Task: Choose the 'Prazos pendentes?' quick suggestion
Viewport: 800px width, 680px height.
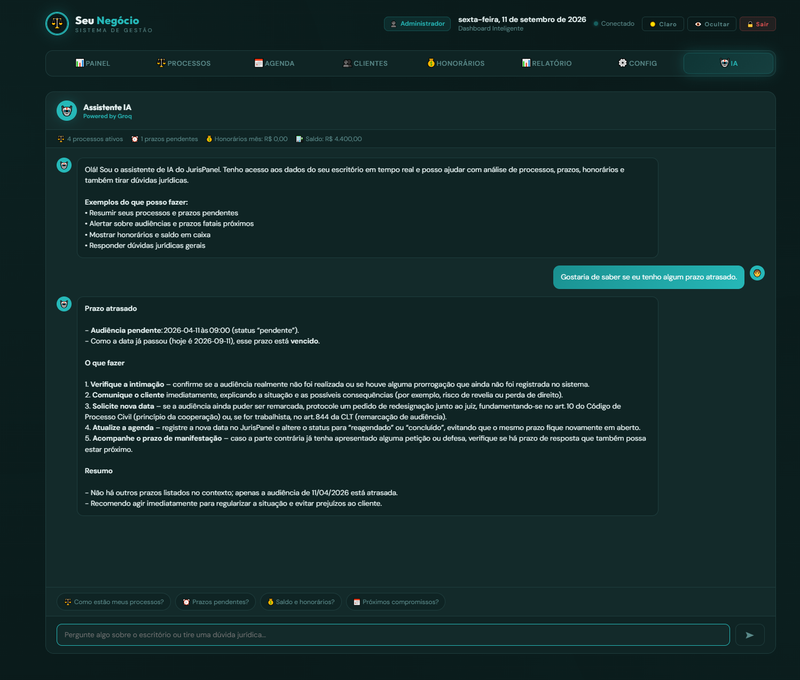Action: (x=215, y=602)
